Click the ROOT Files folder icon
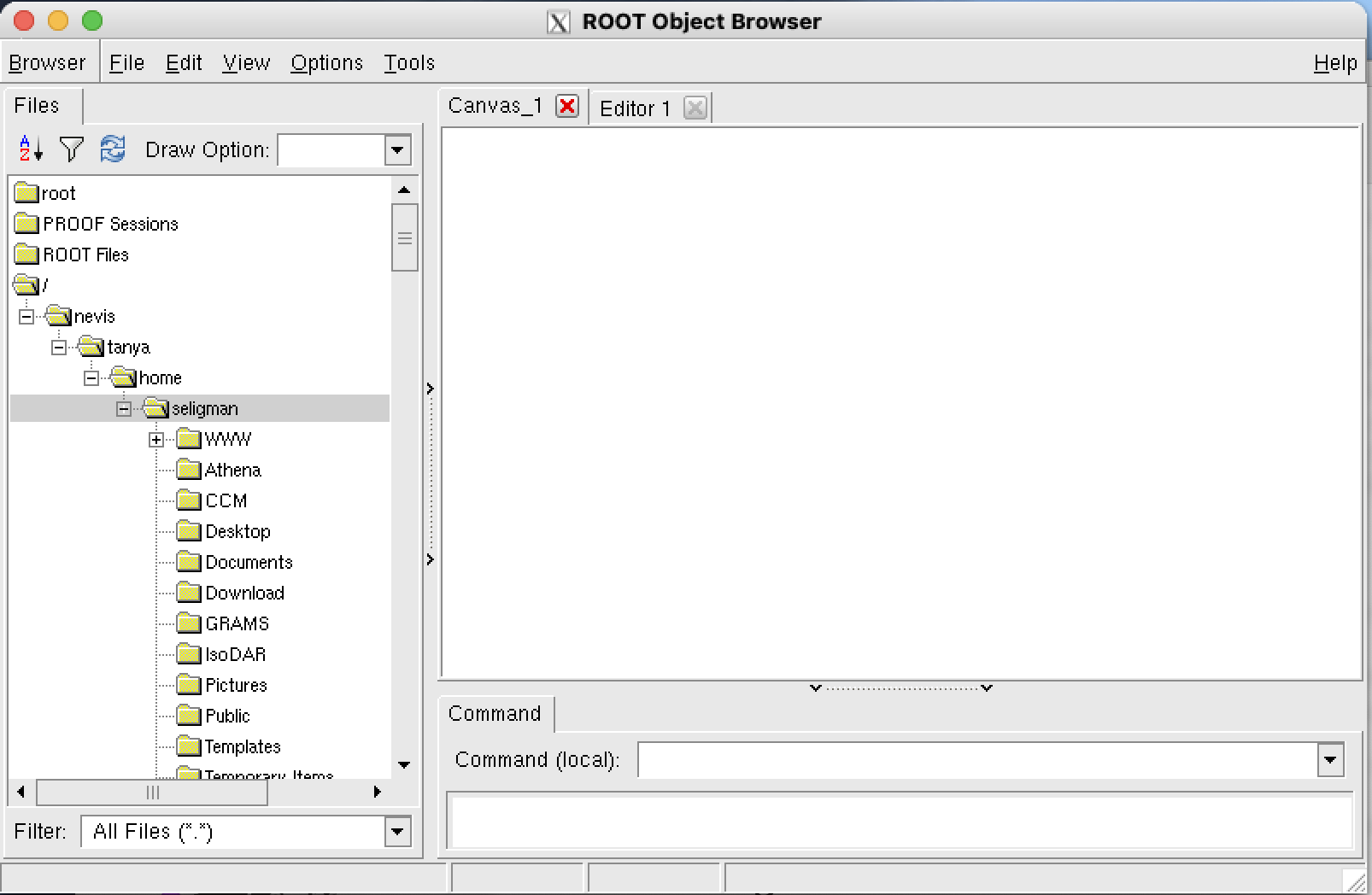This screenshot has width=1372, height=895. (x=26, y=254)
